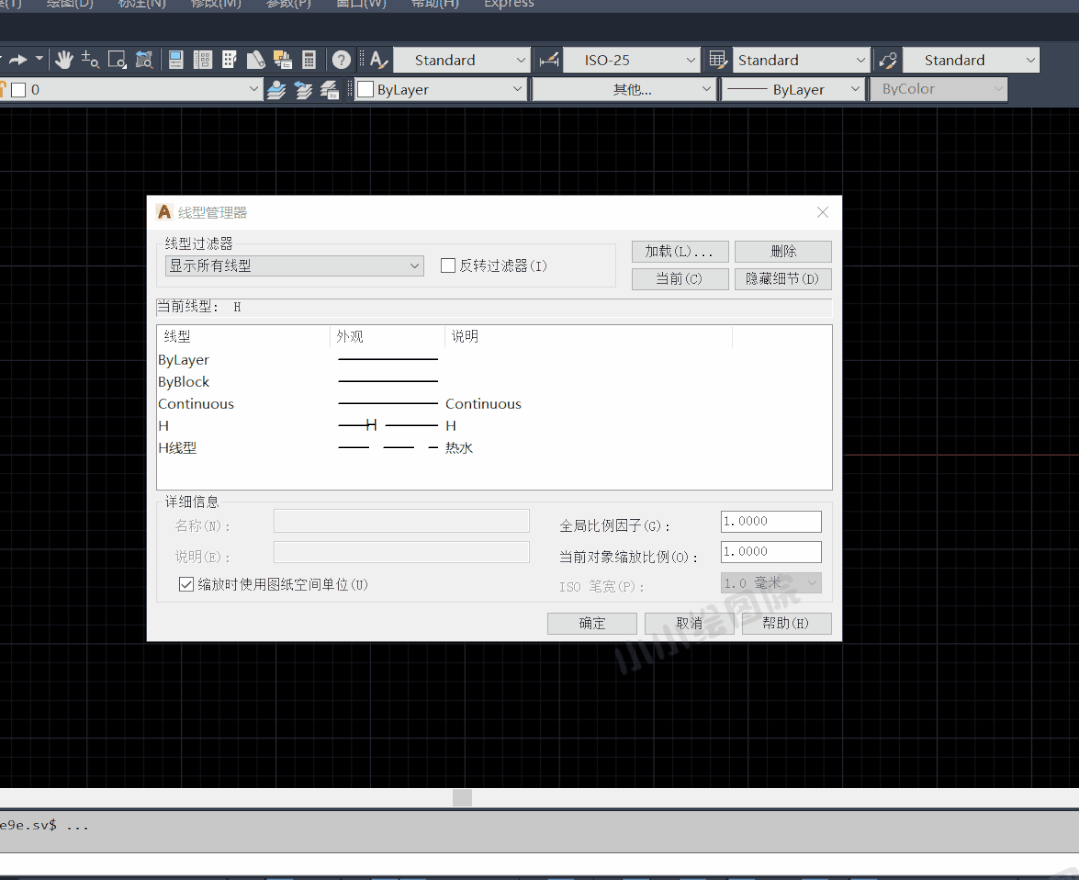Click the Redo arrow icon

[x=18, y=60]
